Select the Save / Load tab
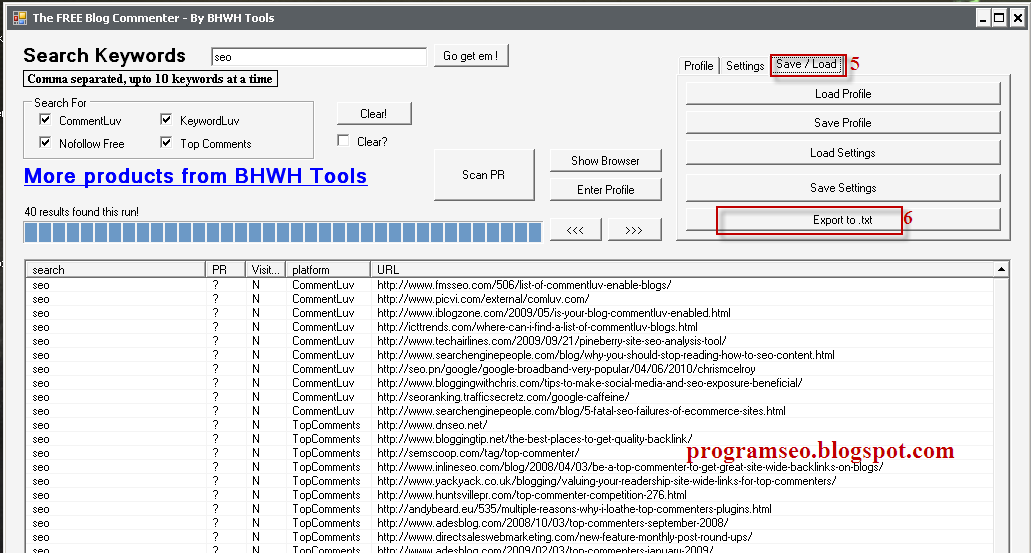The image size is (1031, 553). [x=806, y=65]
